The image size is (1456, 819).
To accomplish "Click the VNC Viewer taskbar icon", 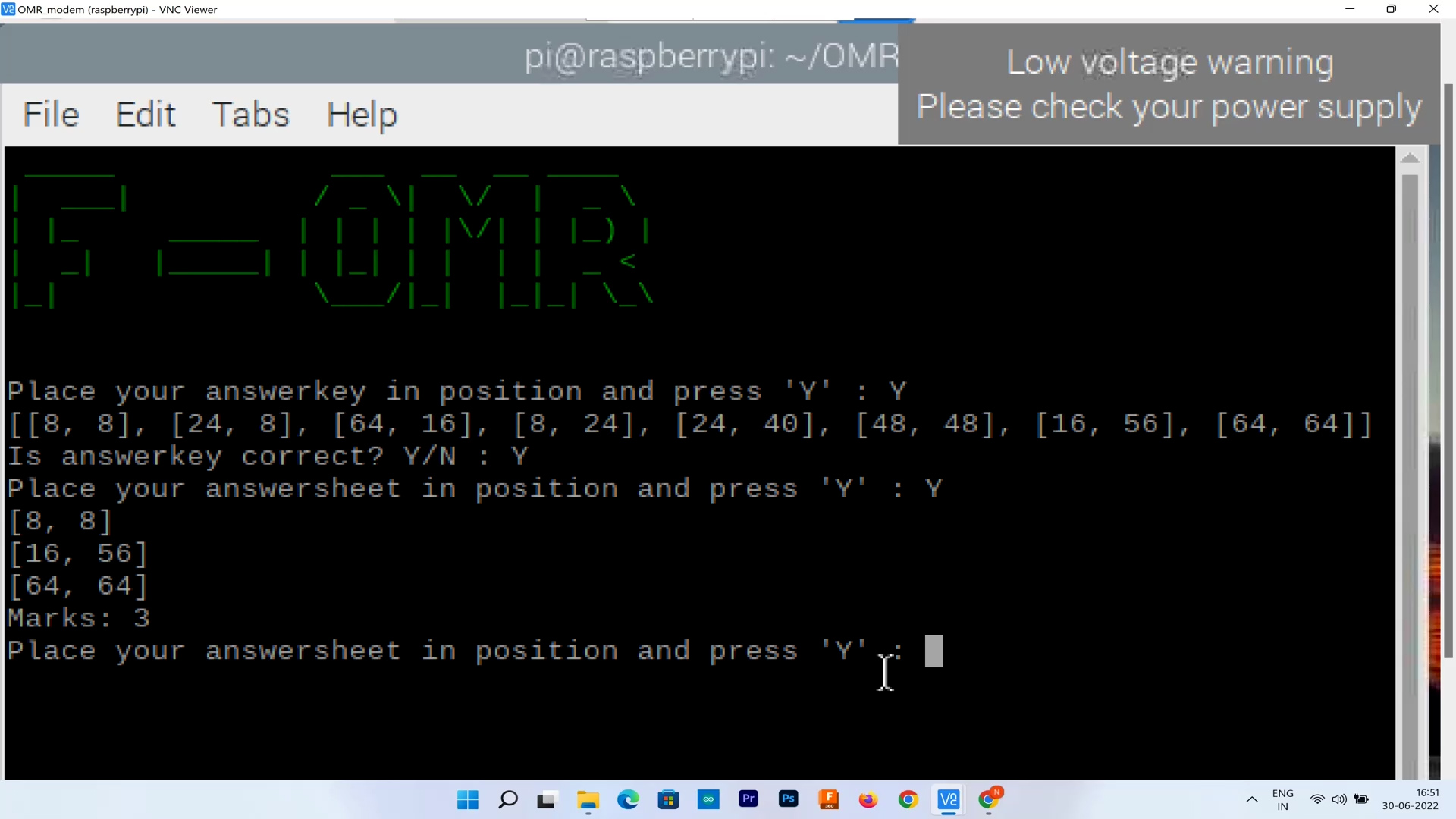I will [949, 799].
